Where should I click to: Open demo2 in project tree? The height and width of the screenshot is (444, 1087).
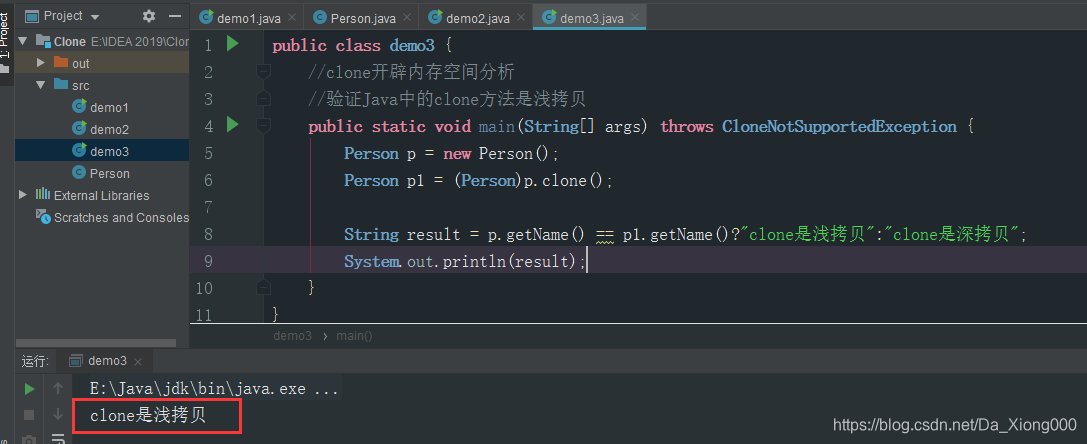(101, 129)
